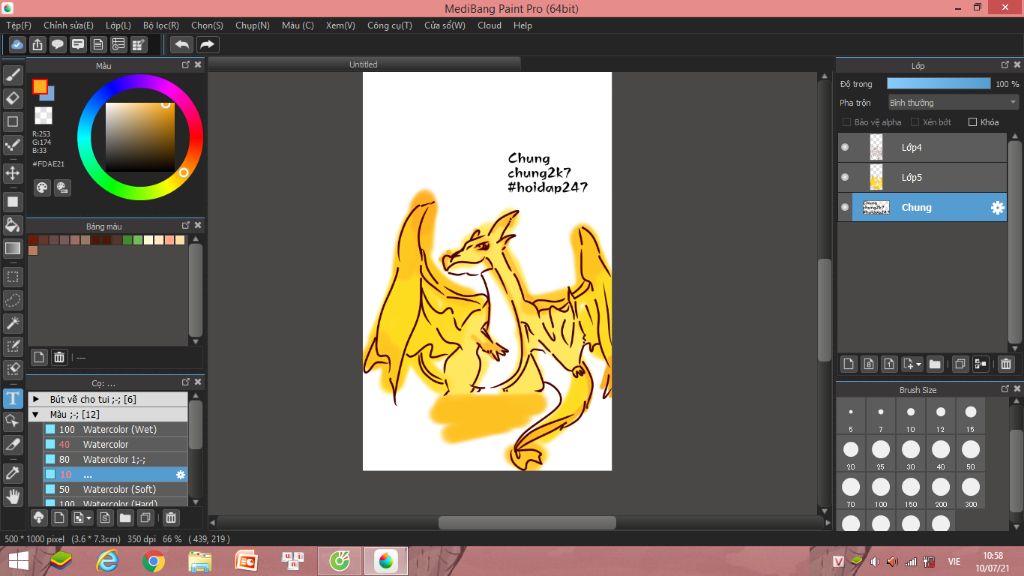Open the Tệp(F) menu
Screen dimensions: 1024x576
pyautogui.click(x=18, y=25)
